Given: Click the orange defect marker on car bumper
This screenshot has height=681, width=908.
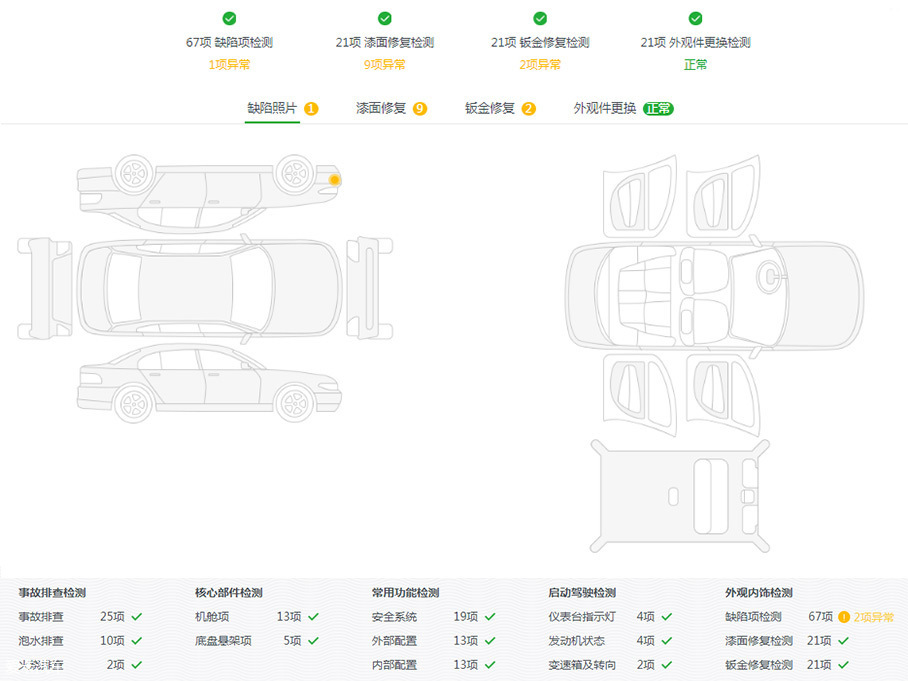Looking at the screenshot, I should [334, 180].
